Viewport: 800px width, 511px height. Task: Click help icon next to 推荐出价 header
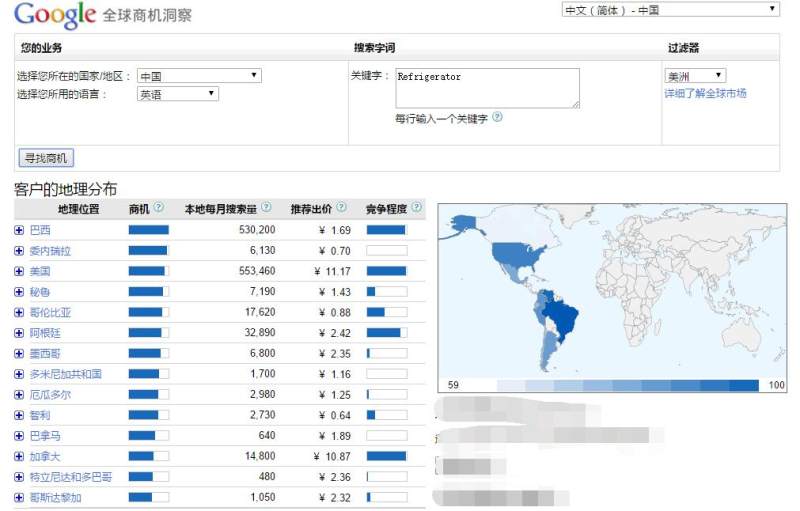[342, 208]
